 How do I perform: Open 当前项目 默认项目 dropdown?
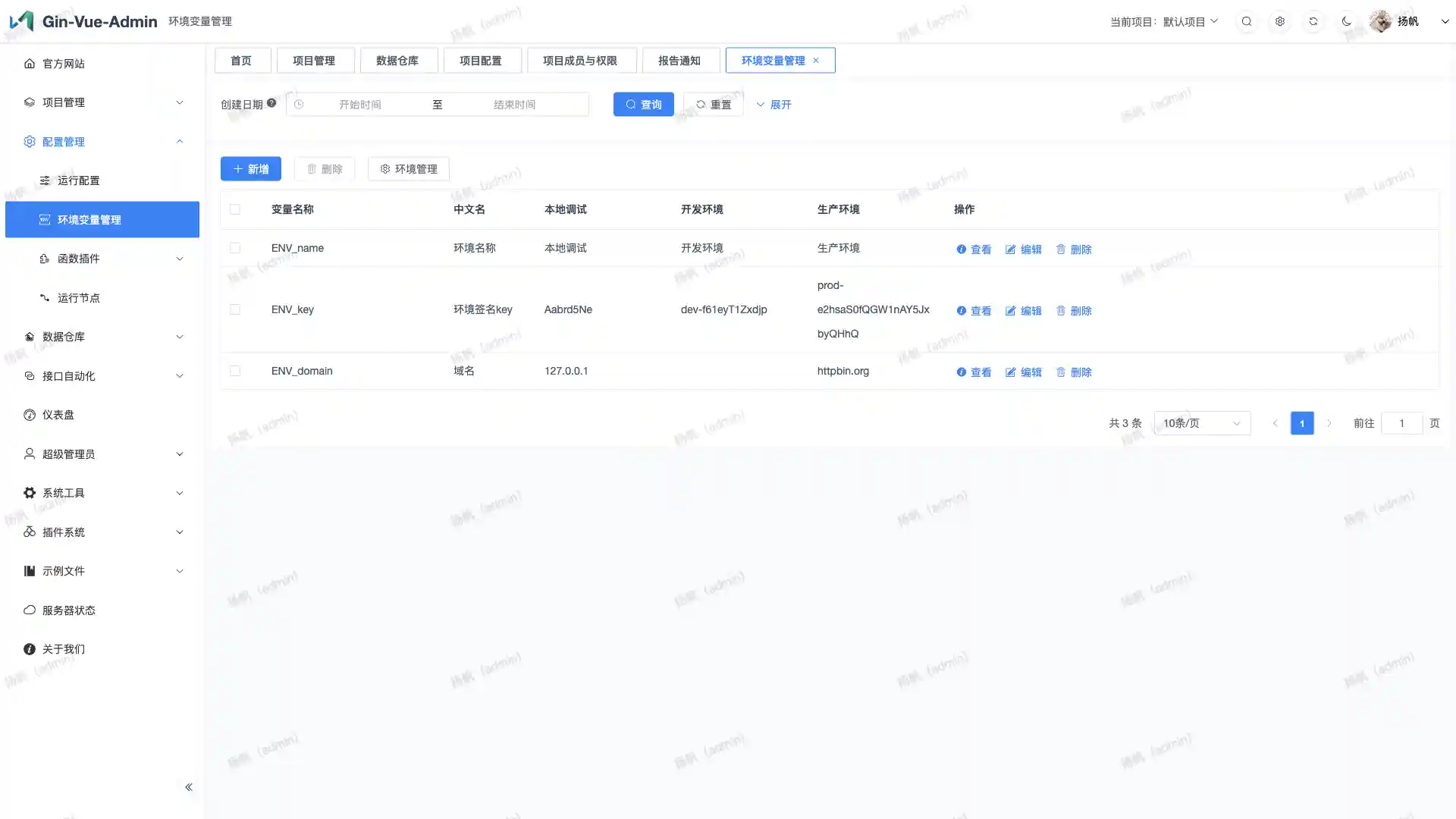click(x=1190, y=21)
